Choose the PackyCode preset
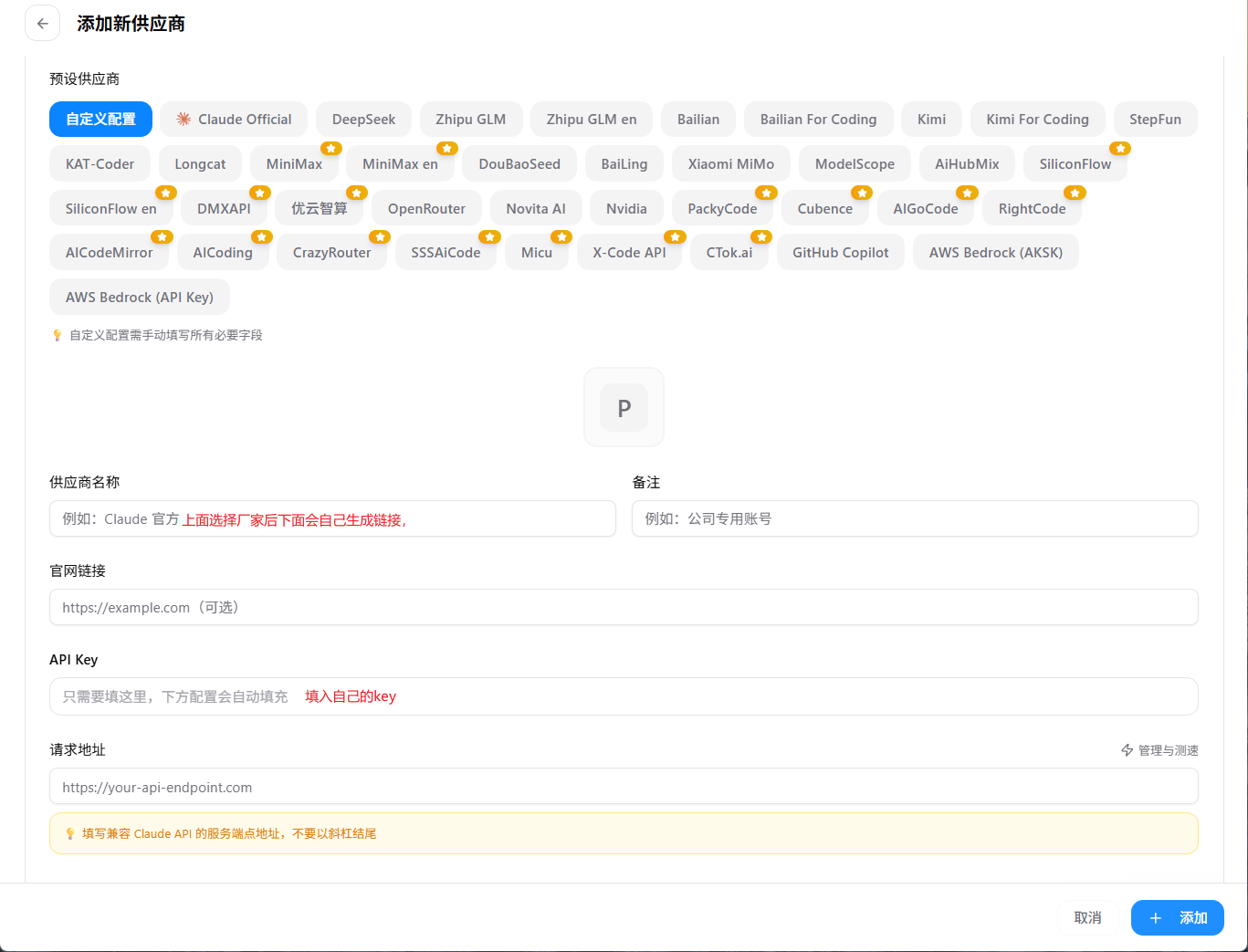Screen dimensions: 1248x952 [722, 209]
